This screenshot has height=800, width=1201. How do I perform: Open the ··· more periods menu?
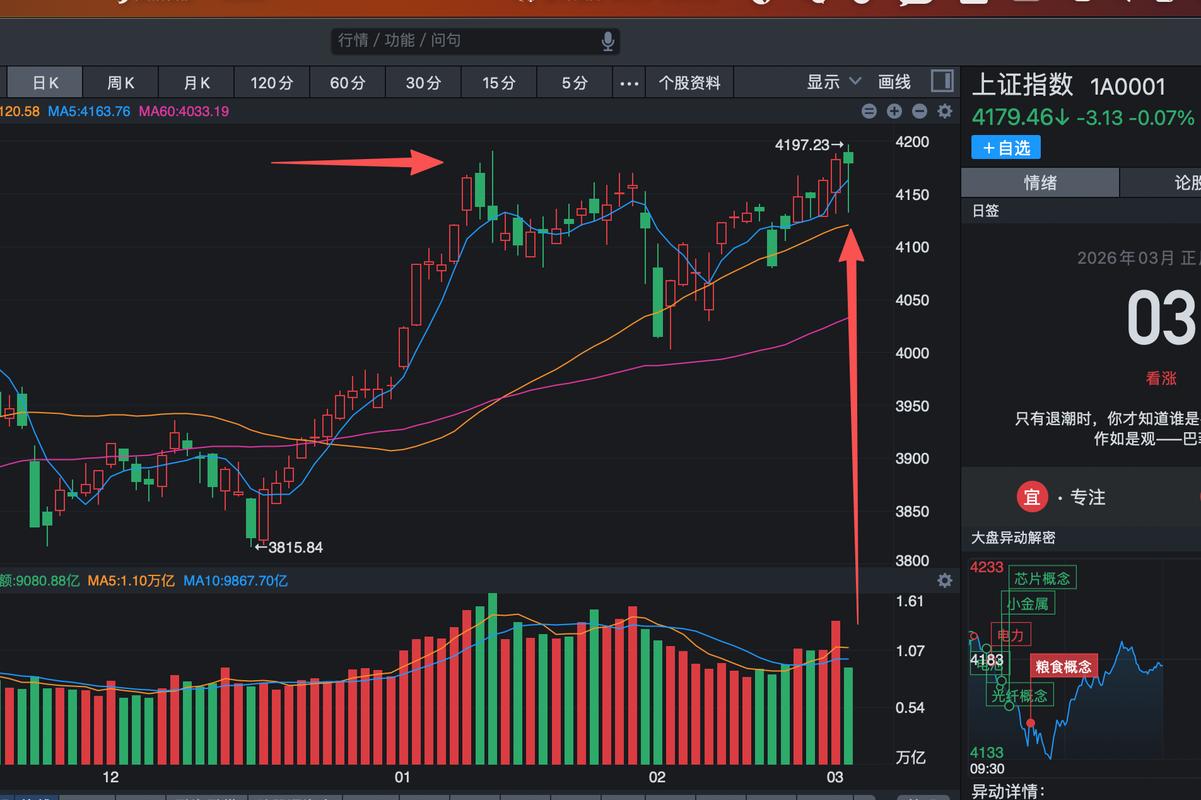[629, 83]
